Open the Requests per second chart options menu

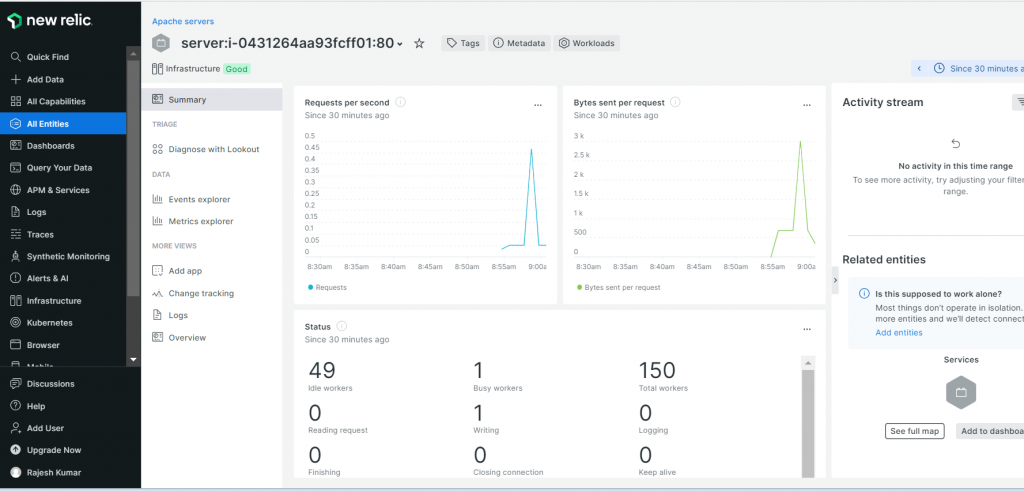pyautogui.click(x=538, y=104)
